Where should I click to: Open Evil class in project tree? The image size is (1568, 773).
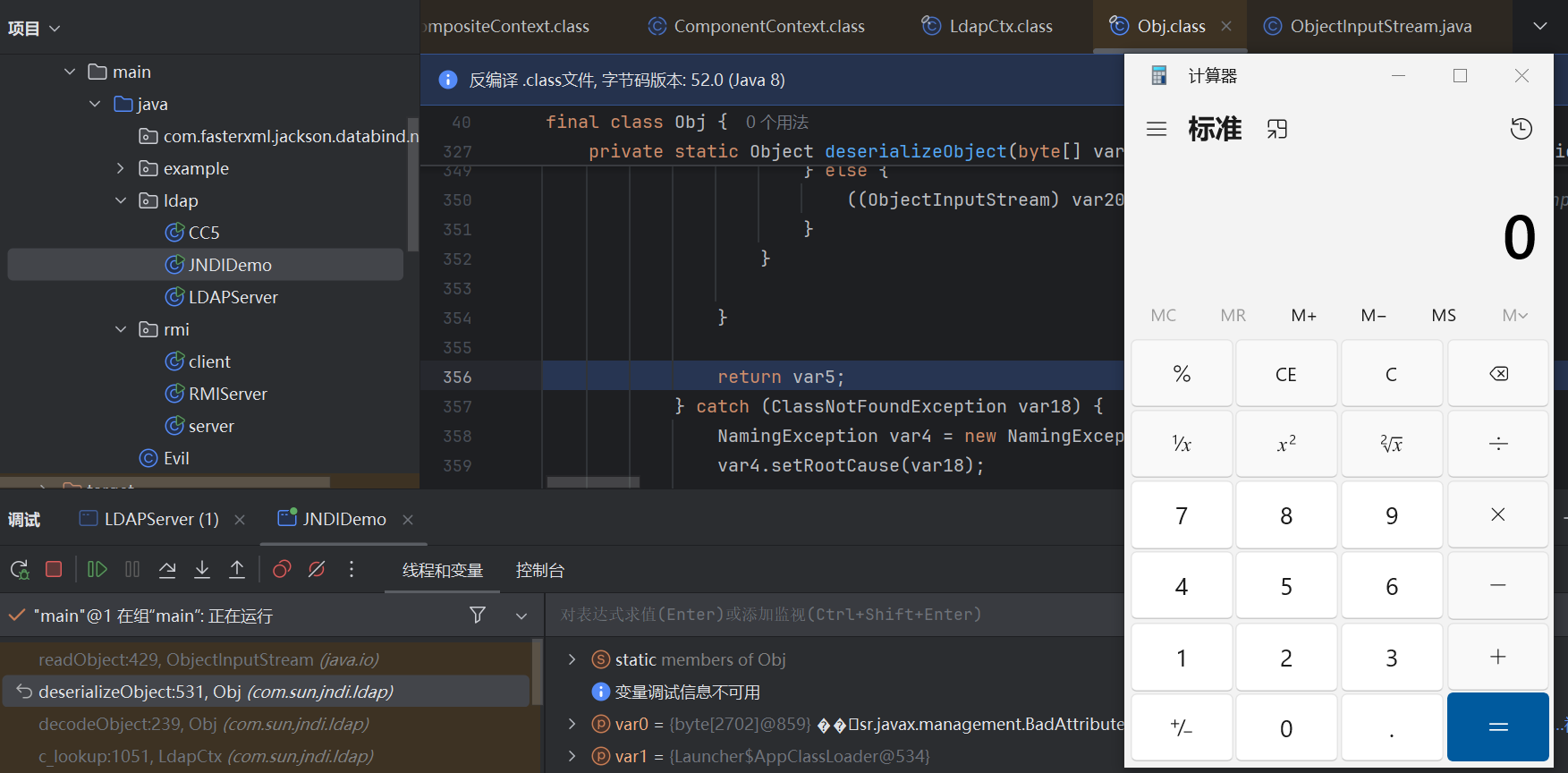click(x=176, y=458)
